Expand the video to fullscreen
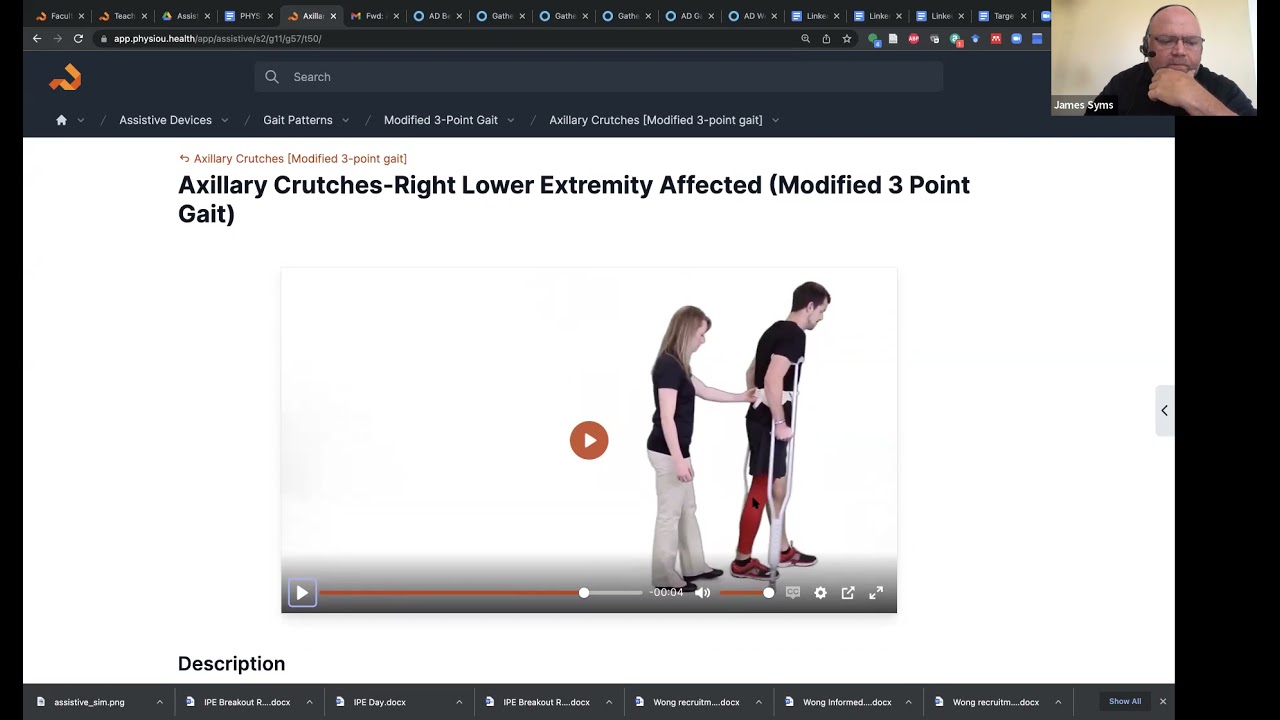This screenshot has height=720, width=1280. tap(875, 592)
